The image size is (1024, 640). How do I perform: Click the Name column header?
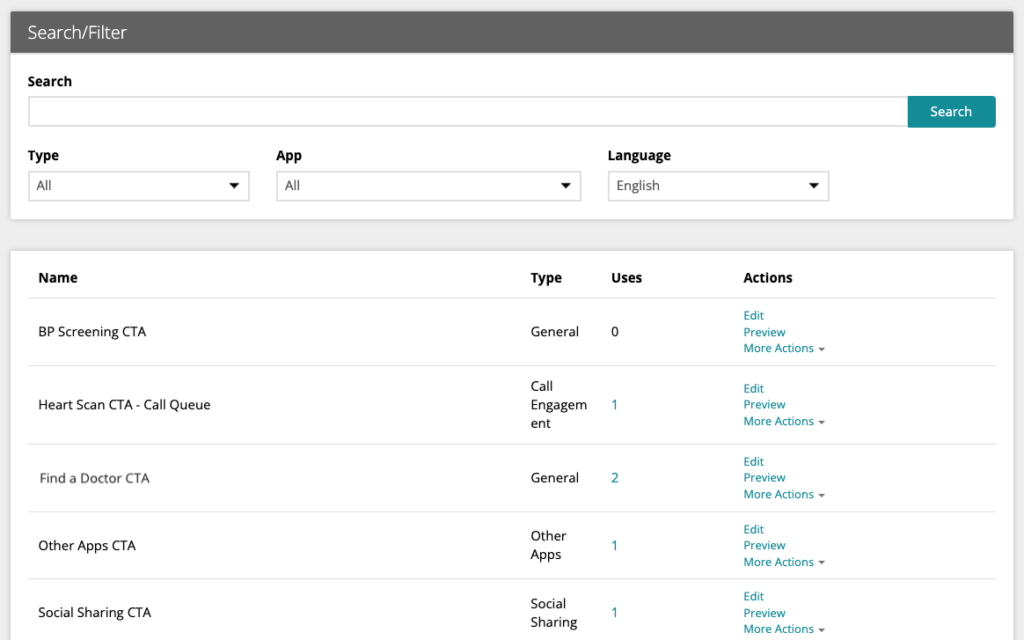57,278
